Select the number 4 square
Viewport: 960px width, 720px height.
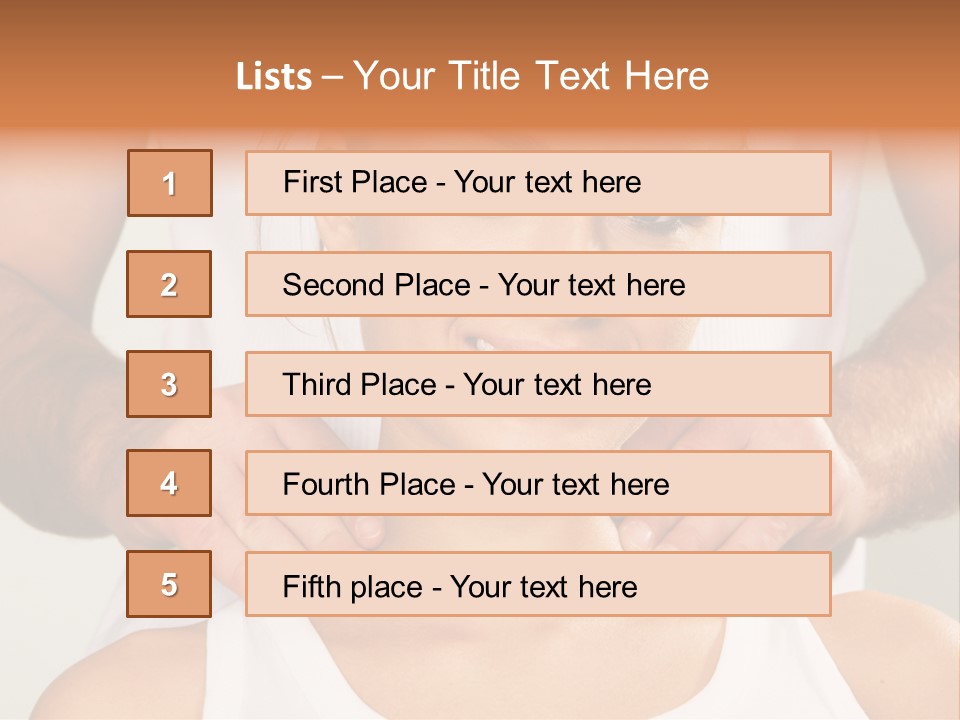click(169, 483)
